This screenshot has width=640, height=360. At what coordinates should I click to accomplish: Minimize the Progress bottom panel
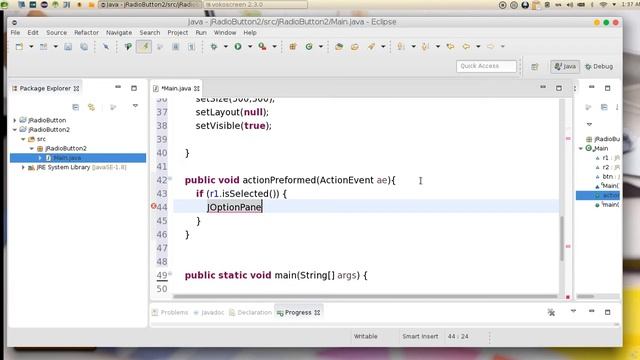click(591, 311)
